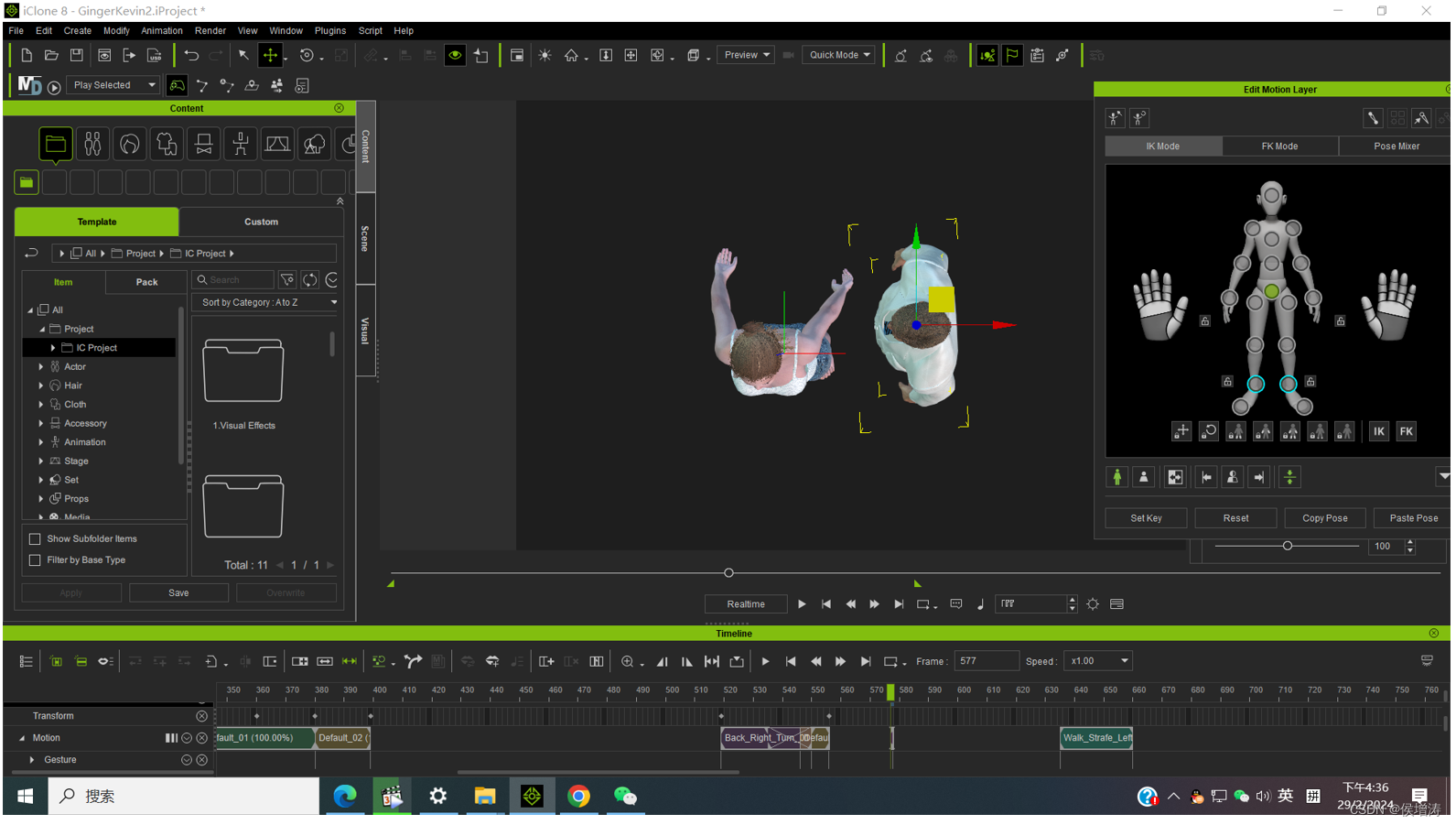Check the Filter by Base Type box

(35, 560)
